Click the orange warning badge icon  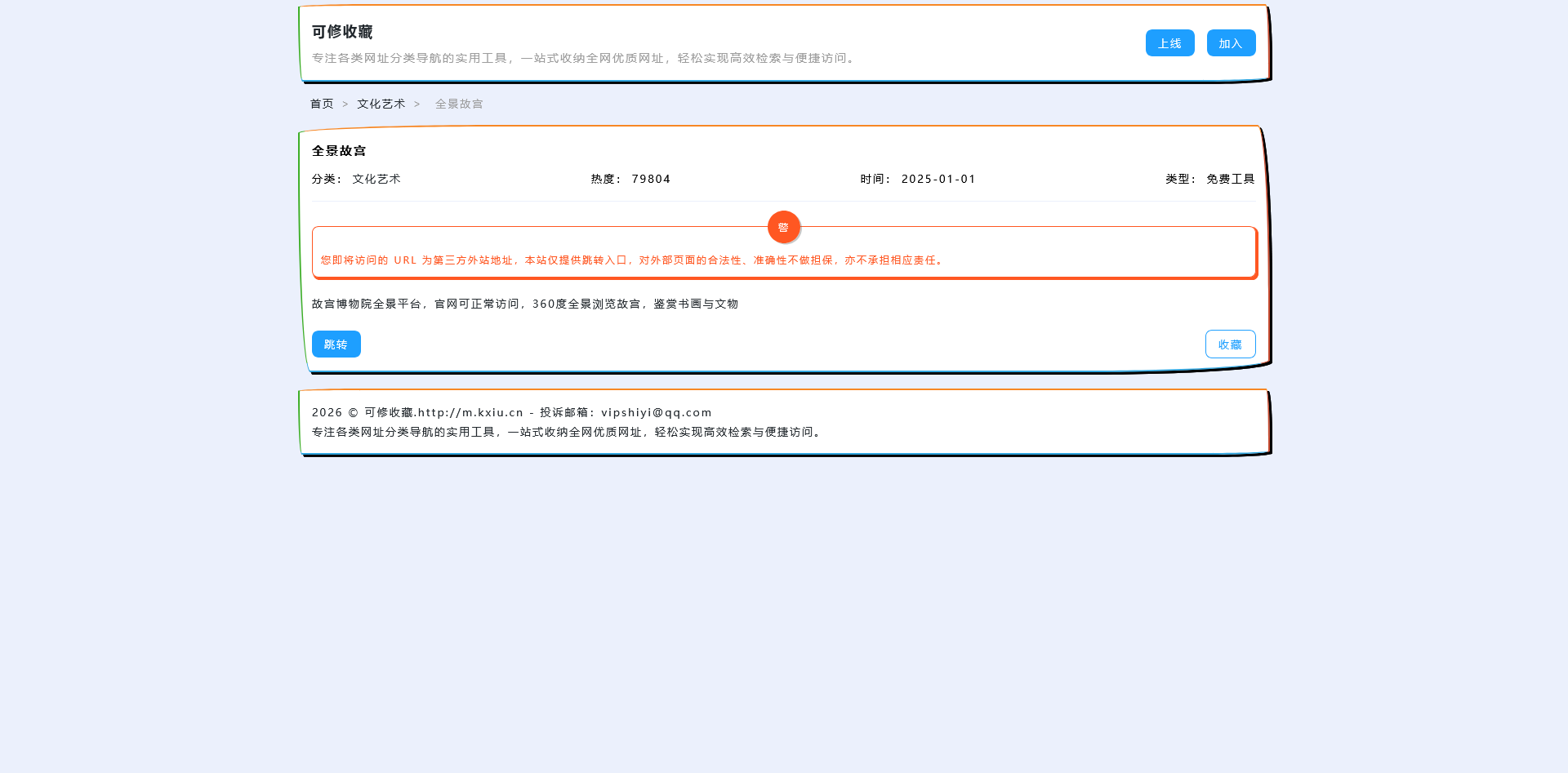[x=783, y=227]
